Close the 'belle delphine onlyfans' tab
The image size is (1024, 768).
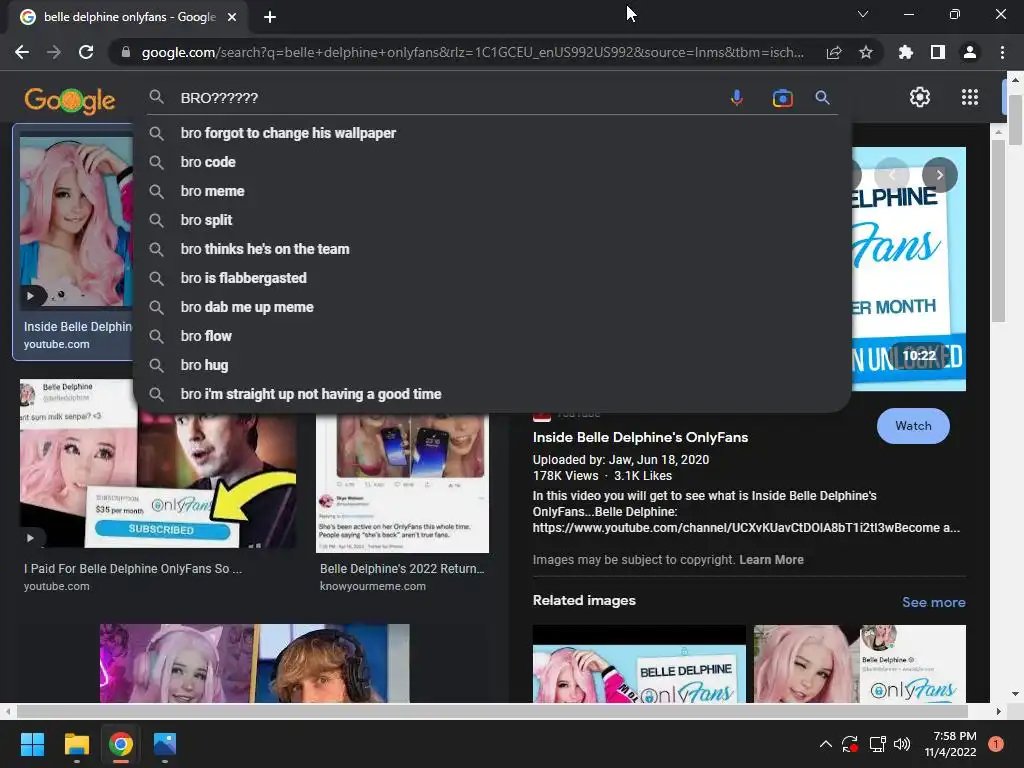coord(232,17)
